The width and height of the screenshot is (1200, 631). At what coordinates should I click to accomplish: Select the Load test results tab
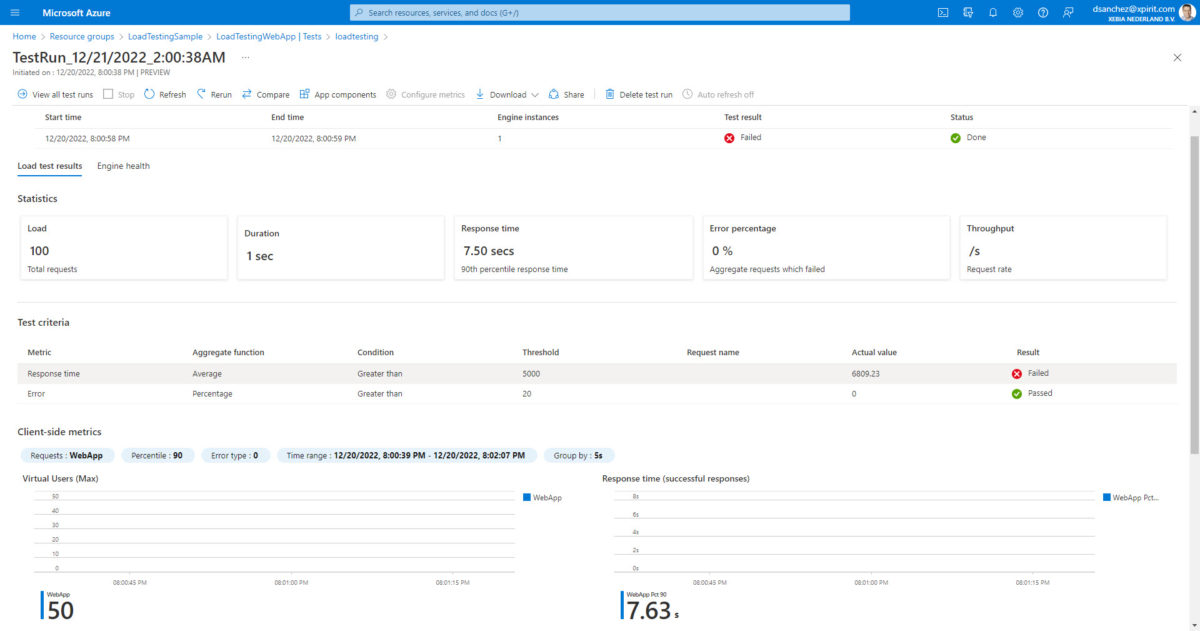49,166
